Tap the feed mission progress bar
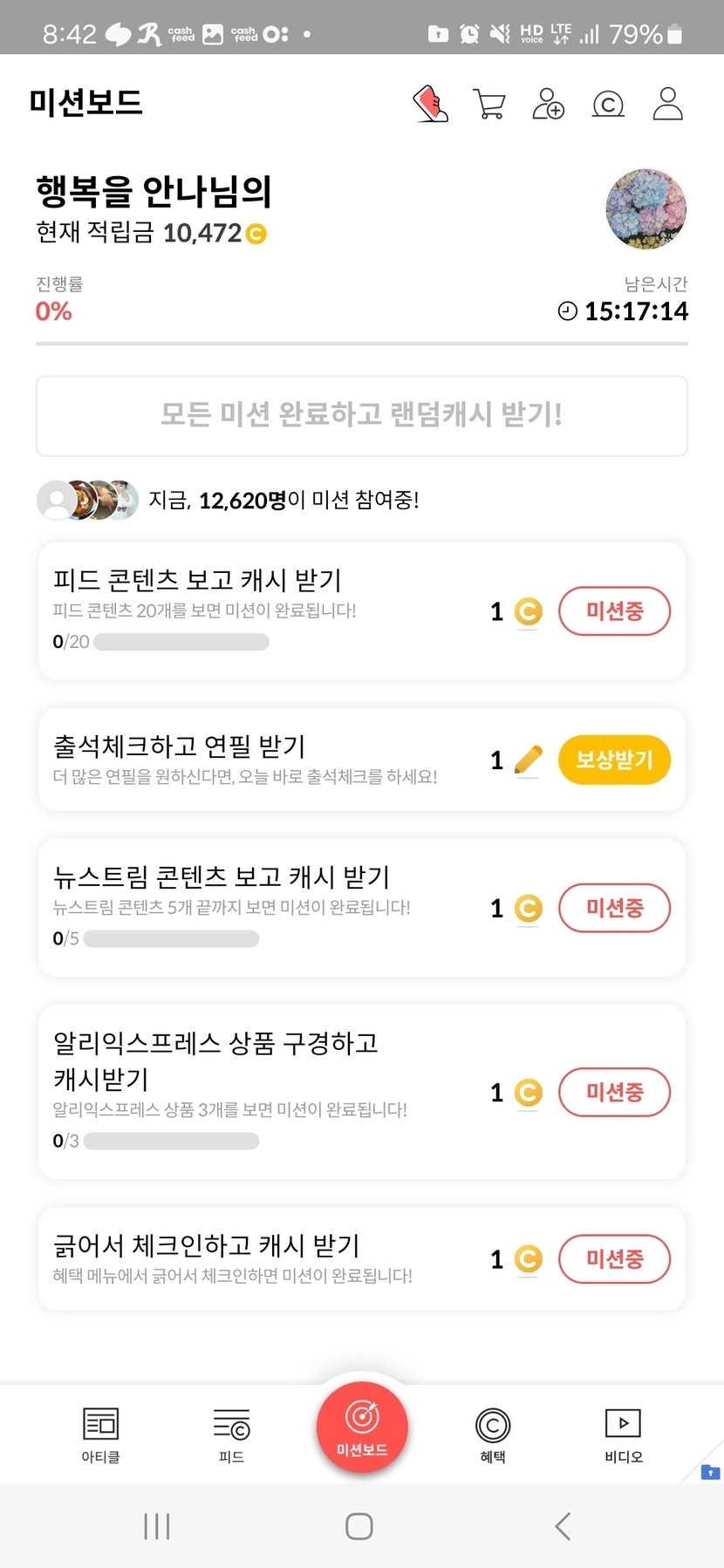This screenshot has height=1568, width=724. tap(181, 642)
